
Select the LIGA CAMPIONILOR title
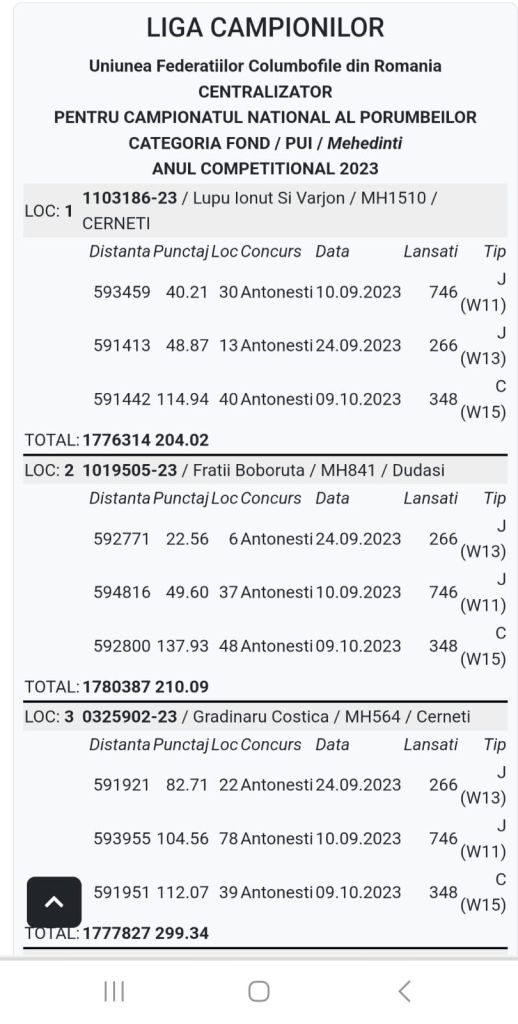pyautogui.click(x=265, y=27)
